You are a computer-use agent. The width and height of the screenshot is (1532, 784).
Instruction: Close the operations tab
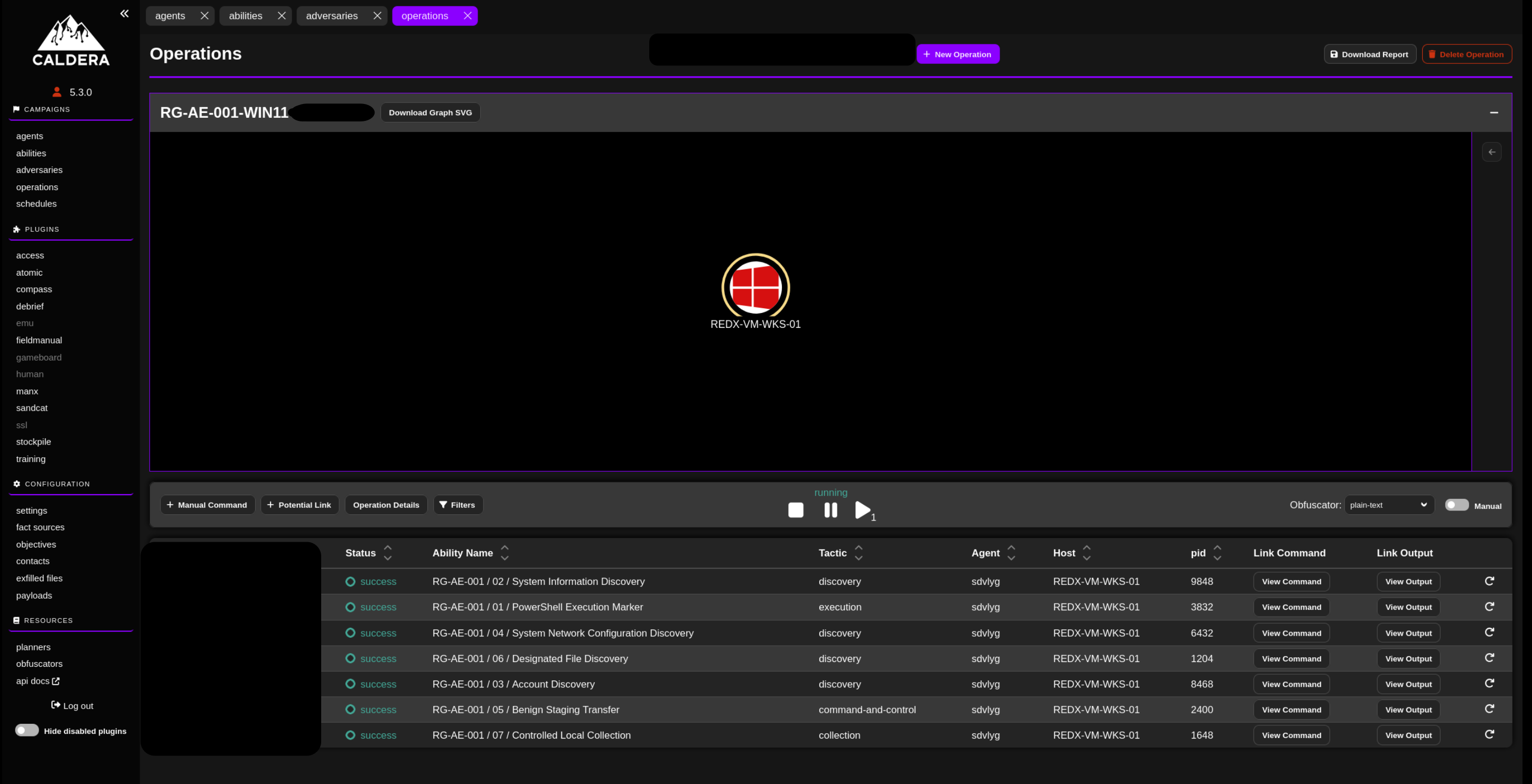[x=468, y=16]
